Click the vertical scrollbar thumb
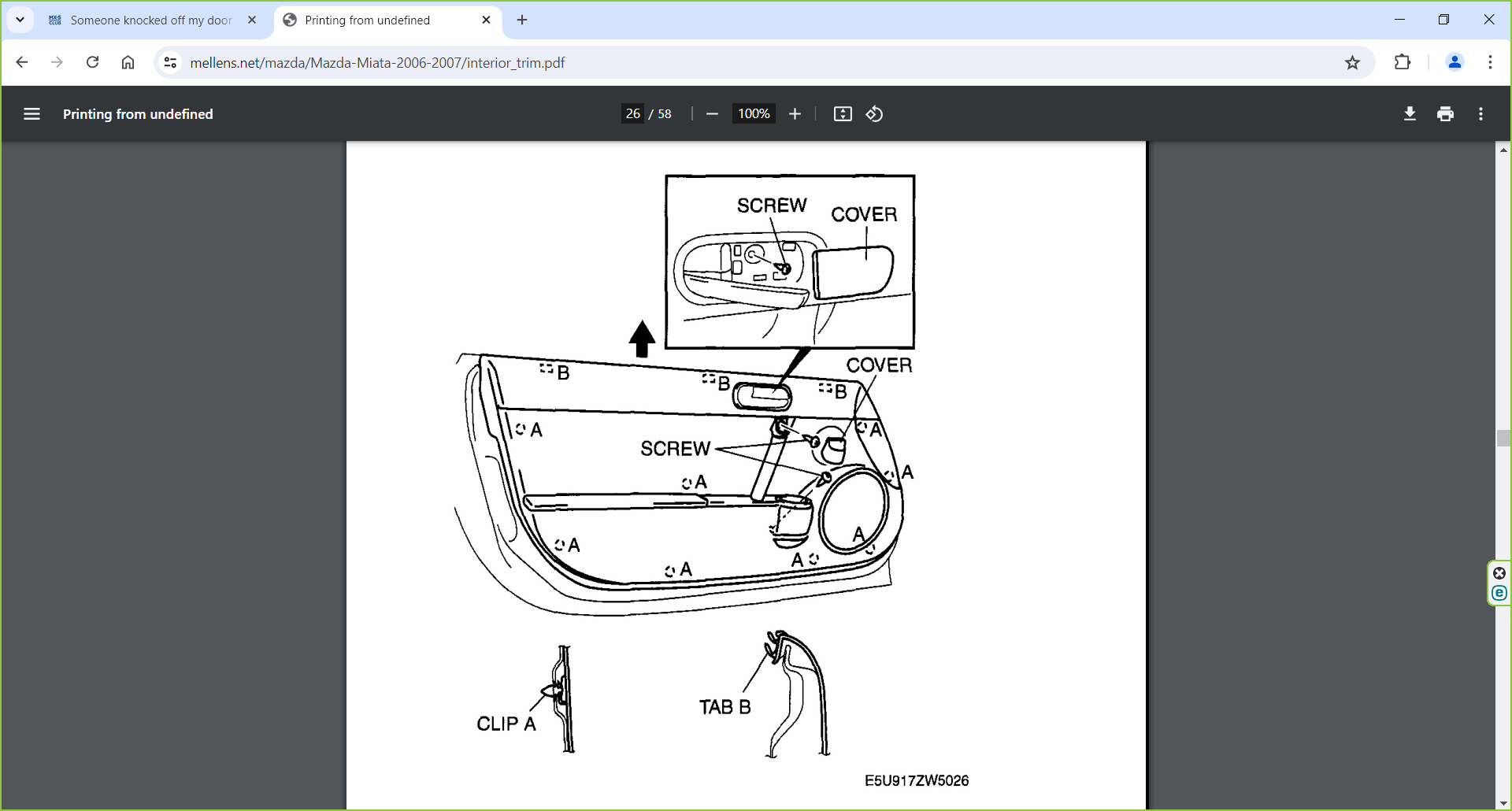The height and width of the screenshot is (811, 1512). click(x=1503, y=439)
